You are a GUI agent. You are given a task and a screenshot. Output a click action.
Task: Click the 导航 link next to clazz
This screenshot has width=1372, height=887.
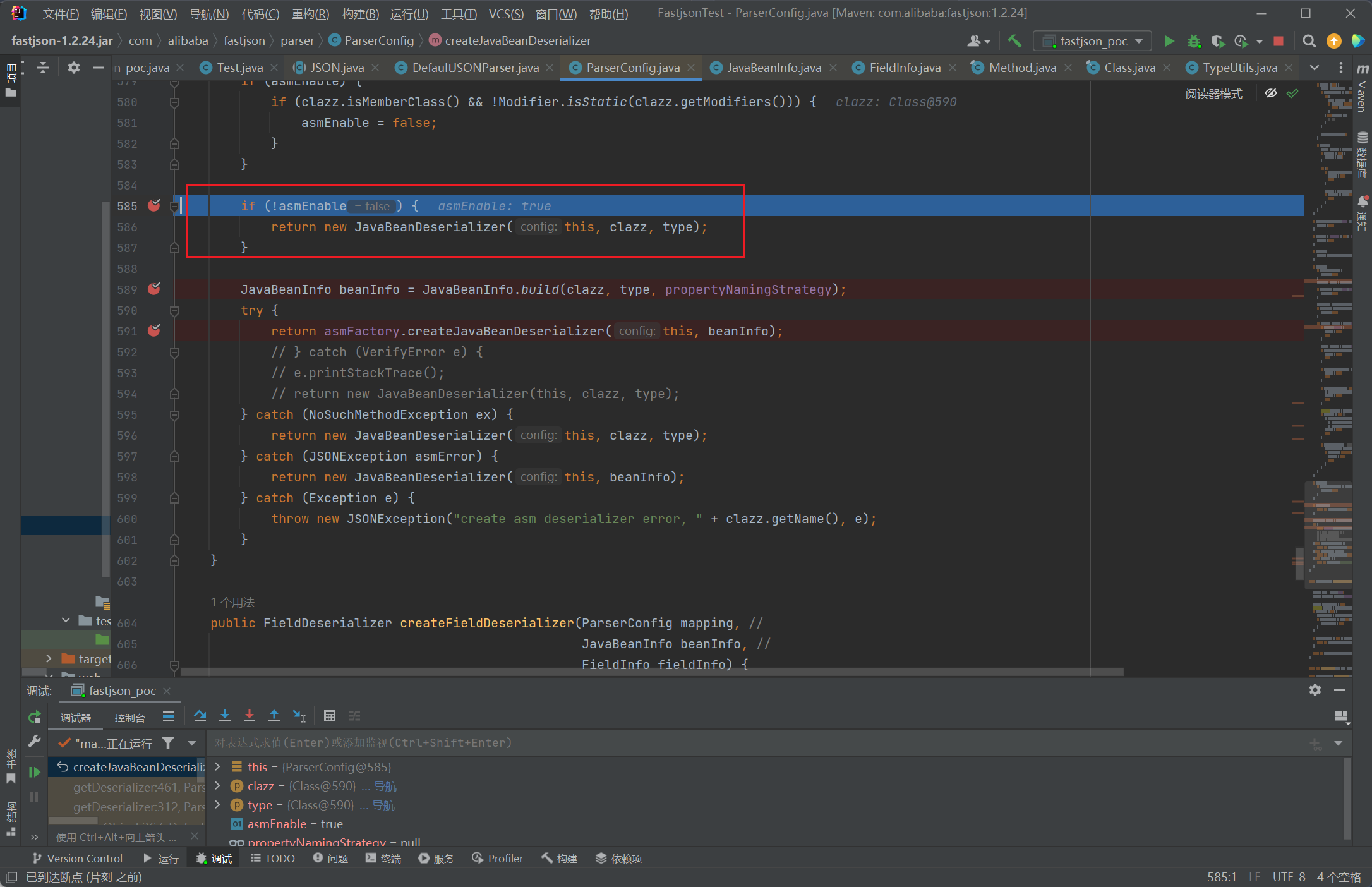click(x=385, y=786)
